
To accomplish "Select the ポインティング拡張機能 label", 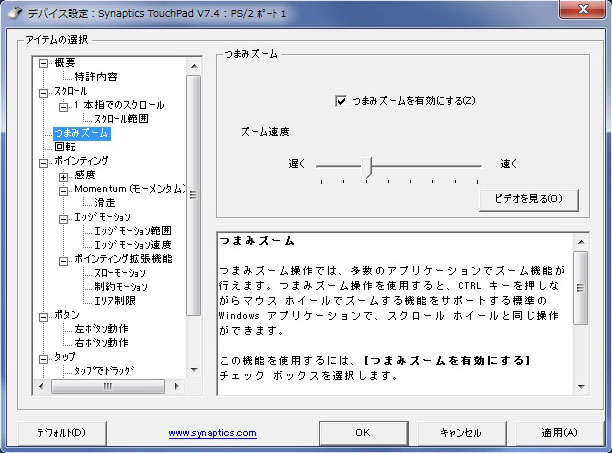I will pyautogui.click(x=123, y=259).
